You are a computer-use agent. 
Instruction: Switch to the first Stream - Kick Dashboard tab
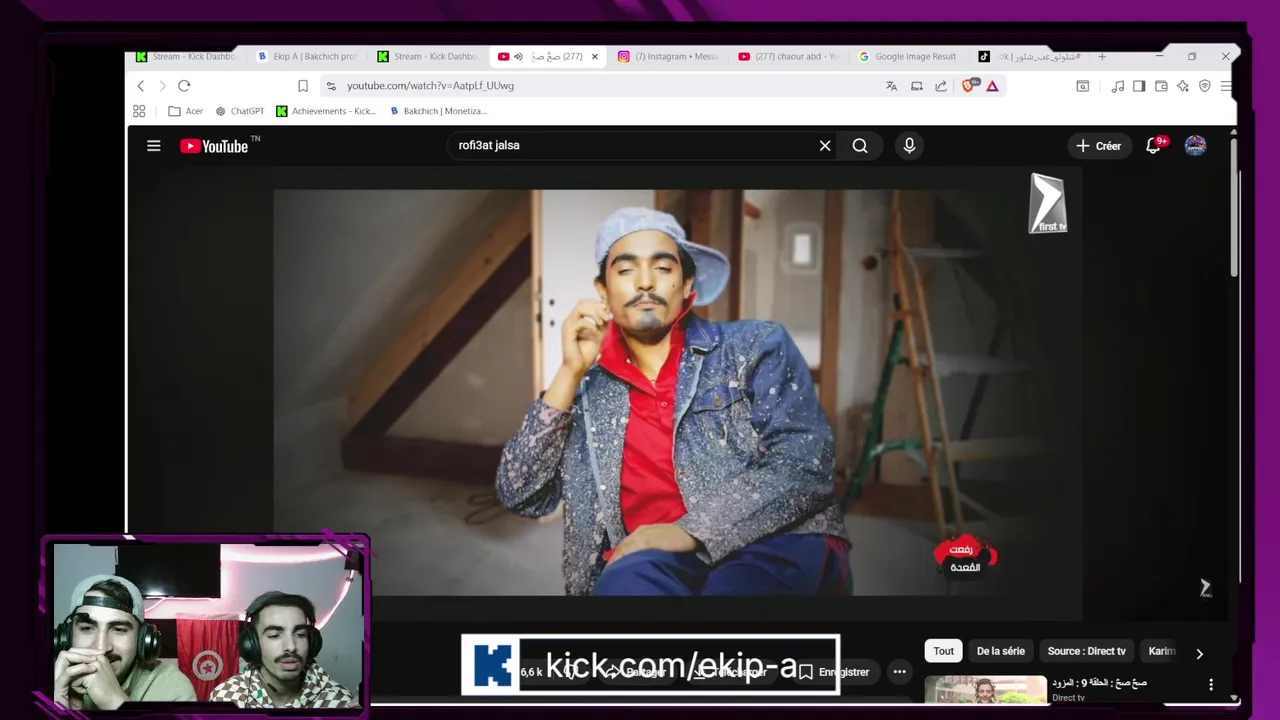point(186,57)
